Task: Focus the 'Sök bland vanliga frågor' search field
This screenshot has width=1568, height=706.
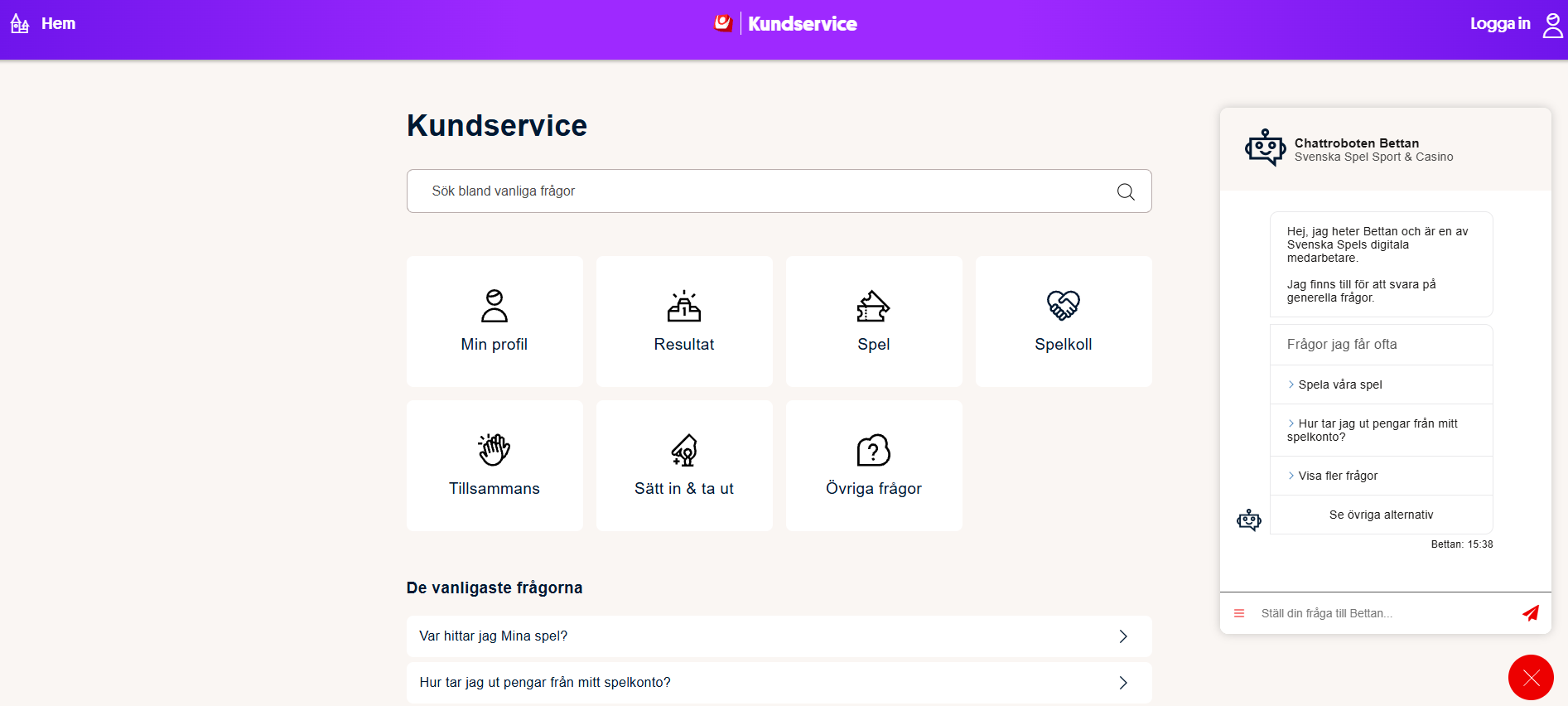Action: coord(779,191)
